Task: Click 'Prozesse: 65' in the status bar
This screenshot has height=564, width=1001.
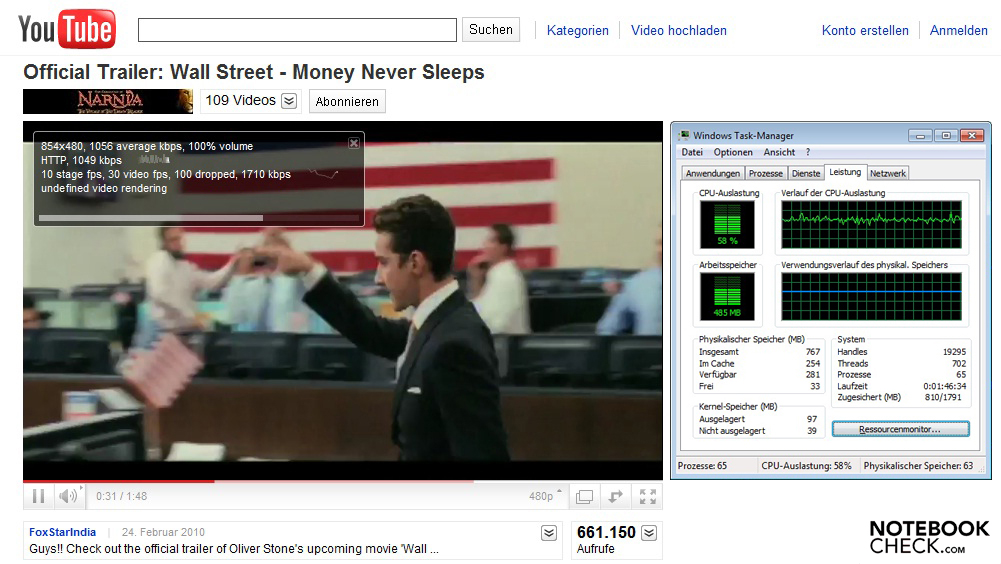Action: (x=702, y=466)
